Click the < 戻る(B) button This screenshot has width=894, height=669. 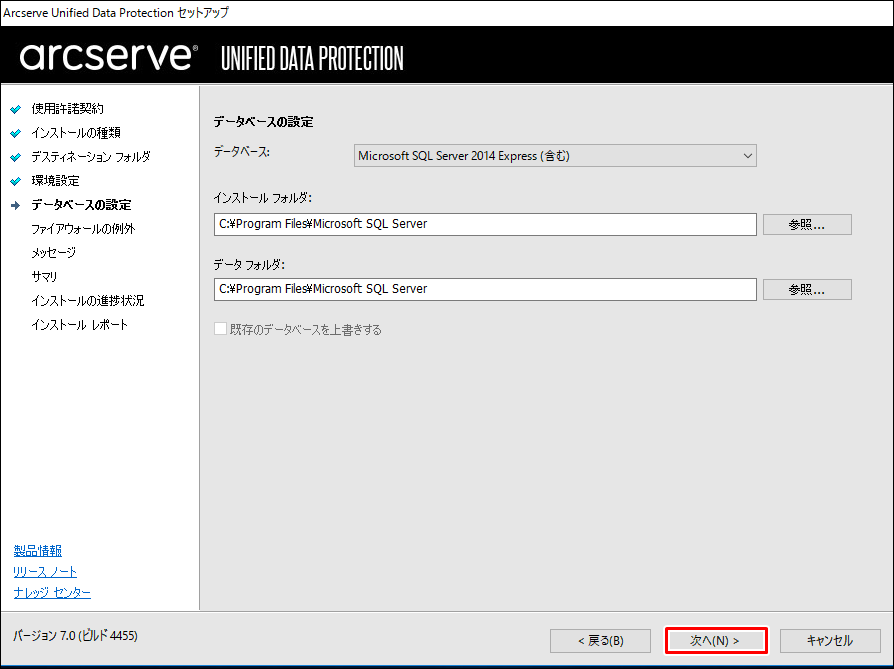click(x=600, y=640)
